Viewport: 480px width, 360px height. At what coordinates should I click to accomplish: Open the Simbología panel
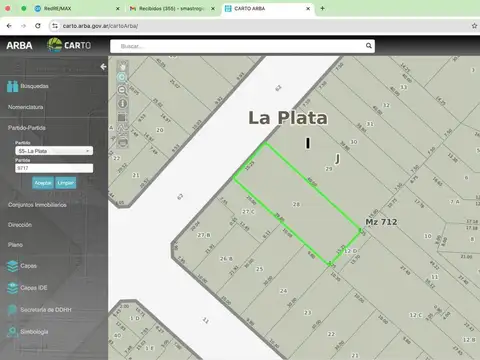[34, 332]
